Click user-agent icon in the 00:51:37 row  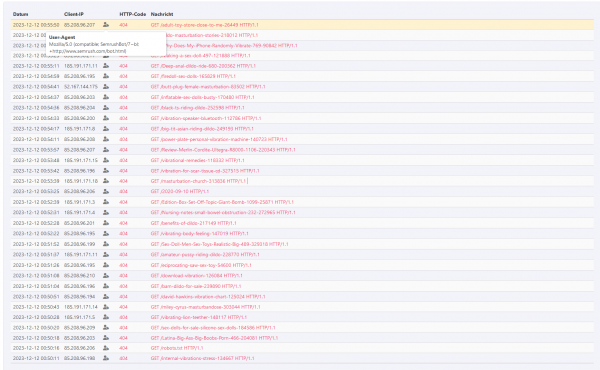(x=106, y=254)
